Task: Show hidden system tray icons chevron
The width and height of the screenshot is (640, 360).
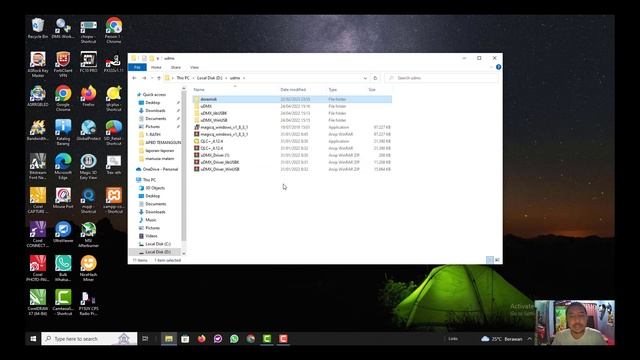Action: coord(529,339)
